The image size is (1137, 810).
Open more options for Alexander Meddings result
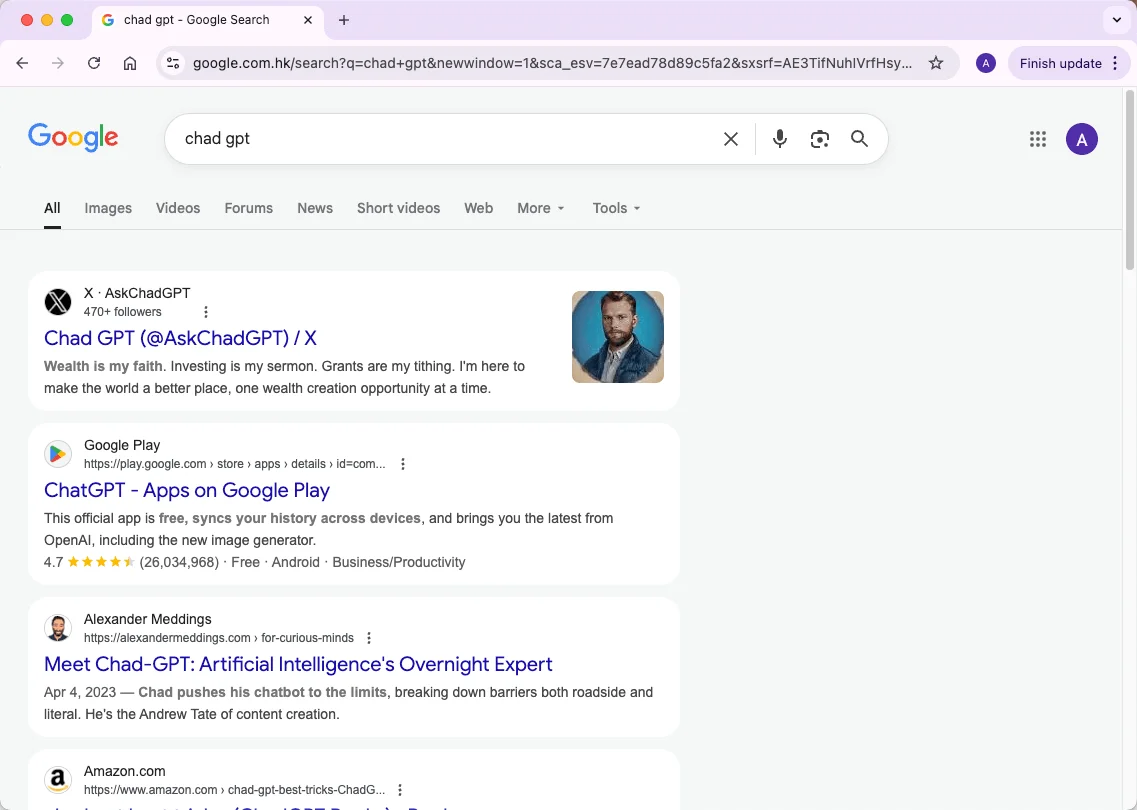click(x=369, y=638)
